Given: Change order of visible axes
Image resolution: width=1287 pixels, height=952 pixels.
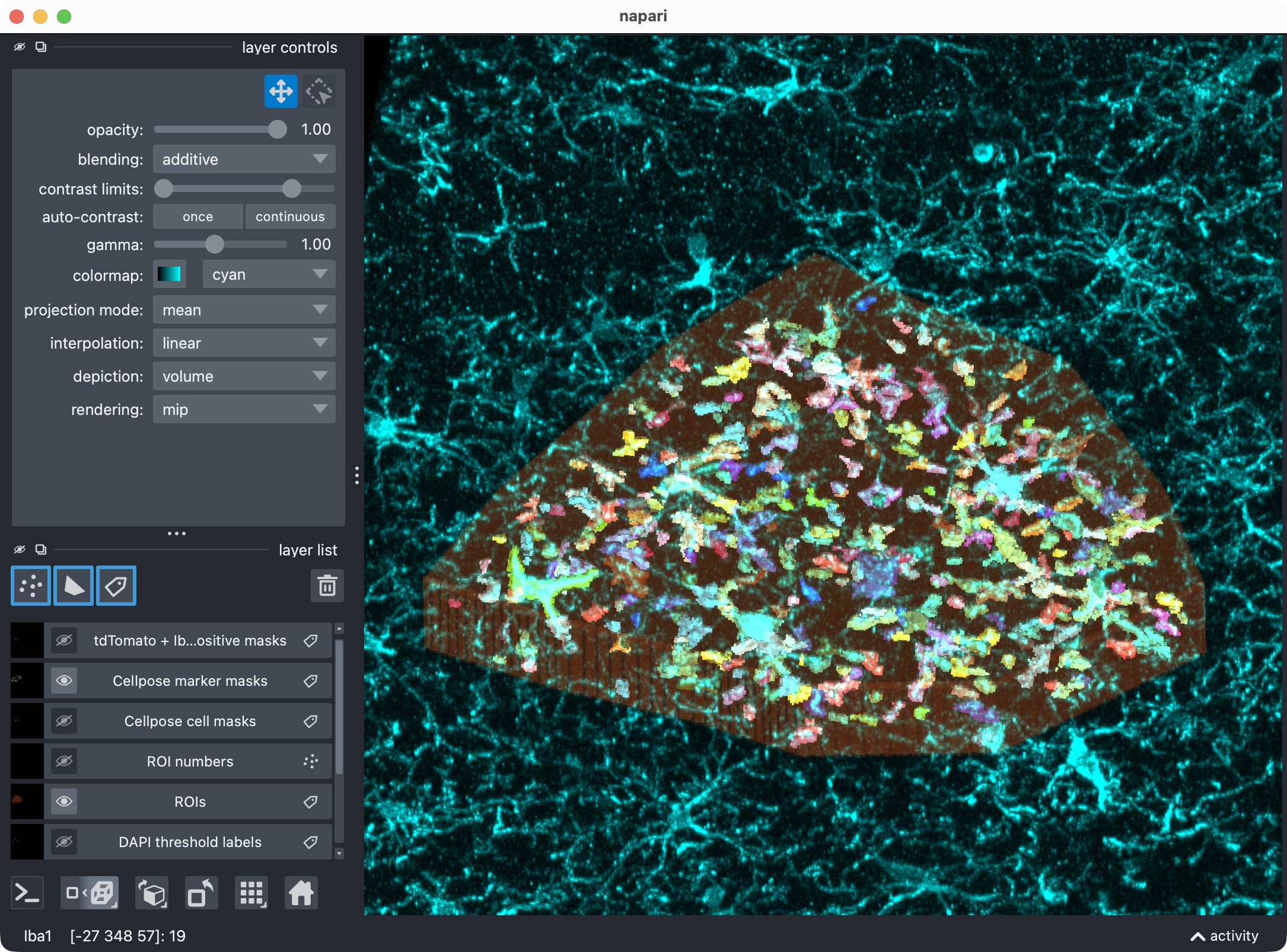Looking at the screenshot, I should click(x=152, y=893).
